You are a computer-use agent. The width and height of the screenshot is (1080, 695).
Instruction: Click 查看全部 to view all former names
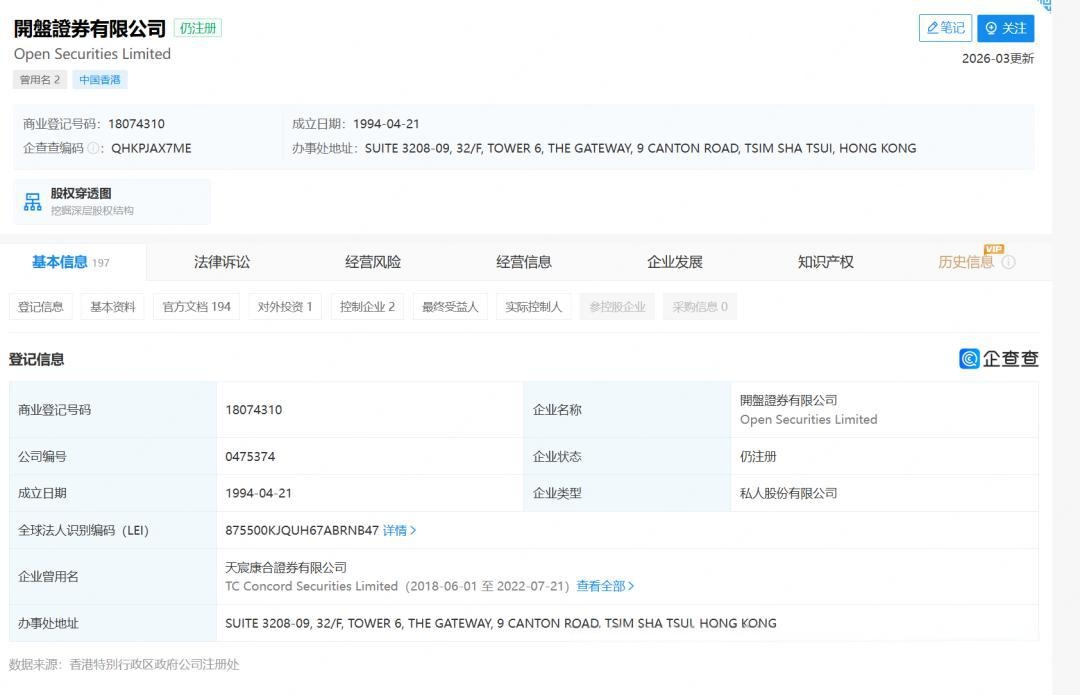pyautogui.click(x=605, y=586)
